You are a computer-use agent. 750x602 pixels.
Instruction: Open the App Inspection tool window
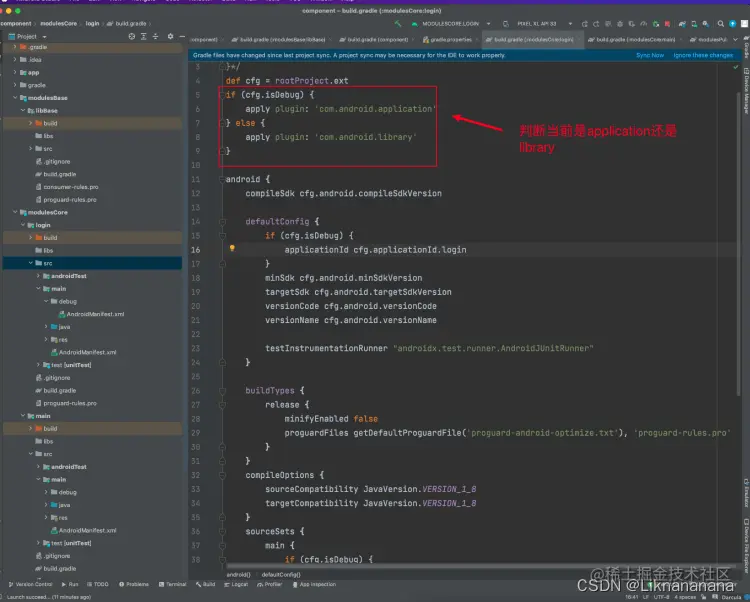tap(314, 584)
